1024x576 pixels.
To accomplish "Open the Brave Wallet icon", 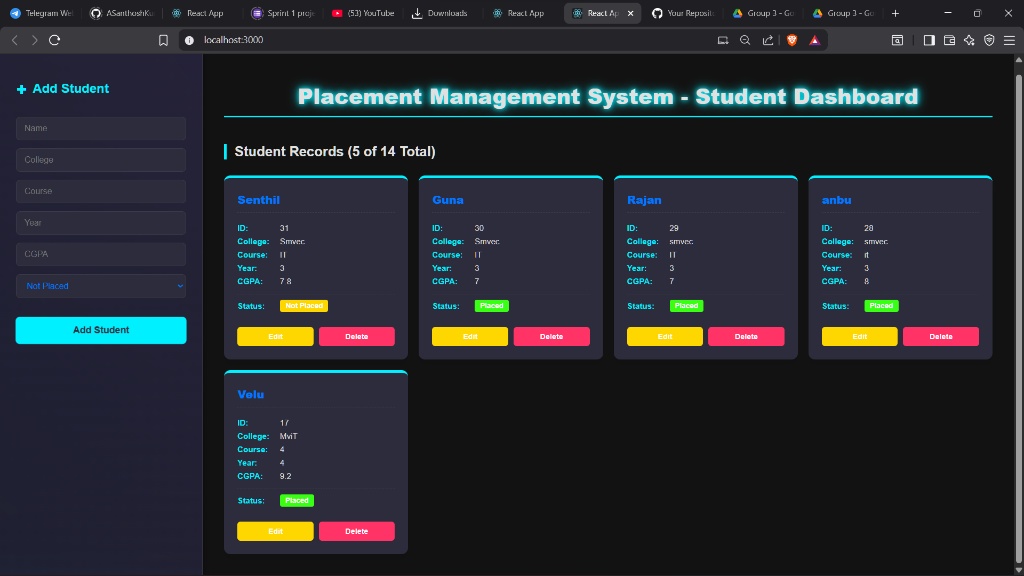I will (x=948, y=40).
